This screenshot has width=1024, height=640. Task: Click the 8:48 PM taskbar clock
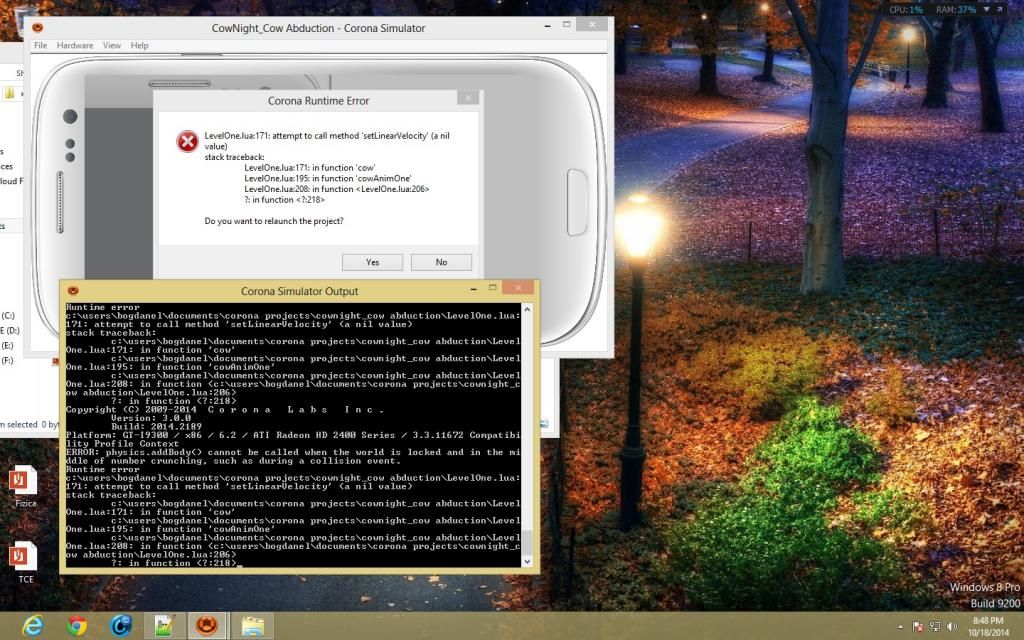(x=987, y=626)
